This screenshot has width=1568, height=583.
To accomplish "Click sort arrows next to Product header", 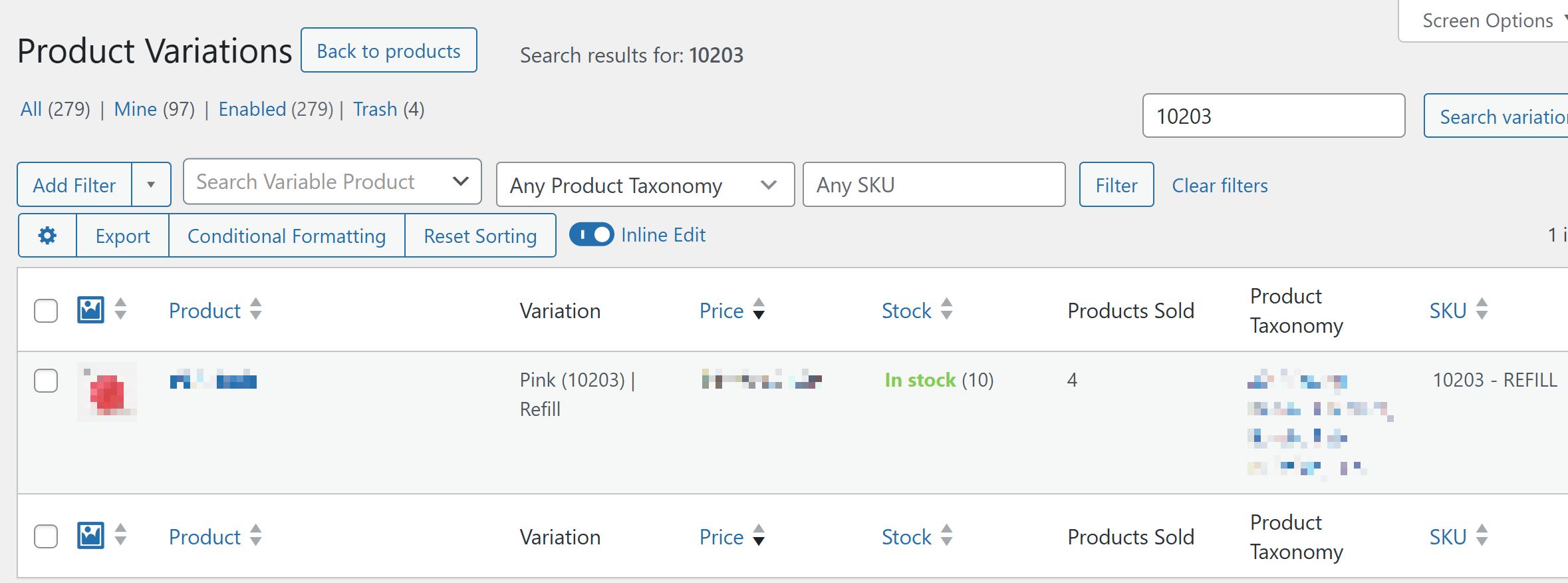I will [256, 309].
